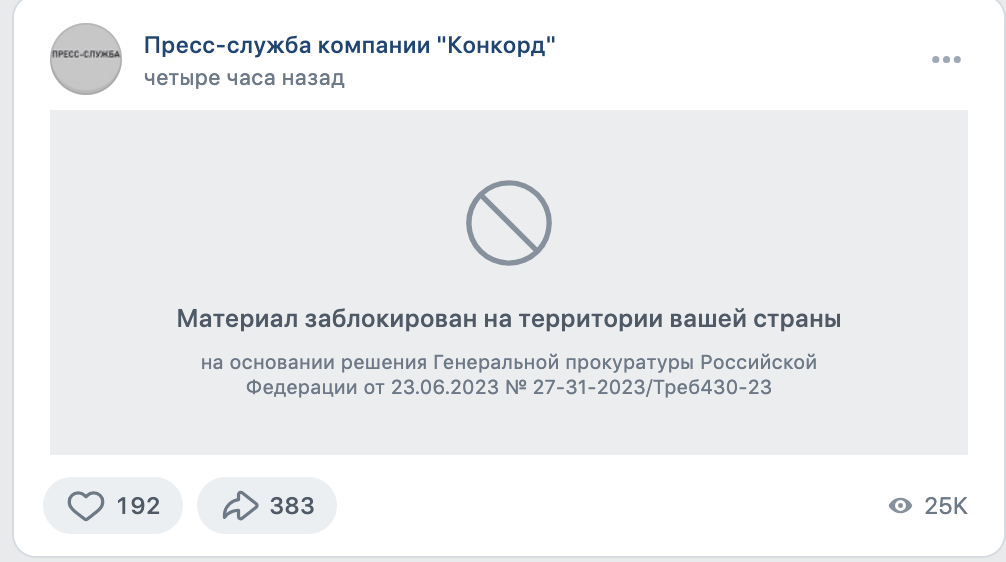Open Пресс-служба компании "Конкорд" community page
Image resolution: width=1006 pixels, height=562 pixels.
(350, 46)
